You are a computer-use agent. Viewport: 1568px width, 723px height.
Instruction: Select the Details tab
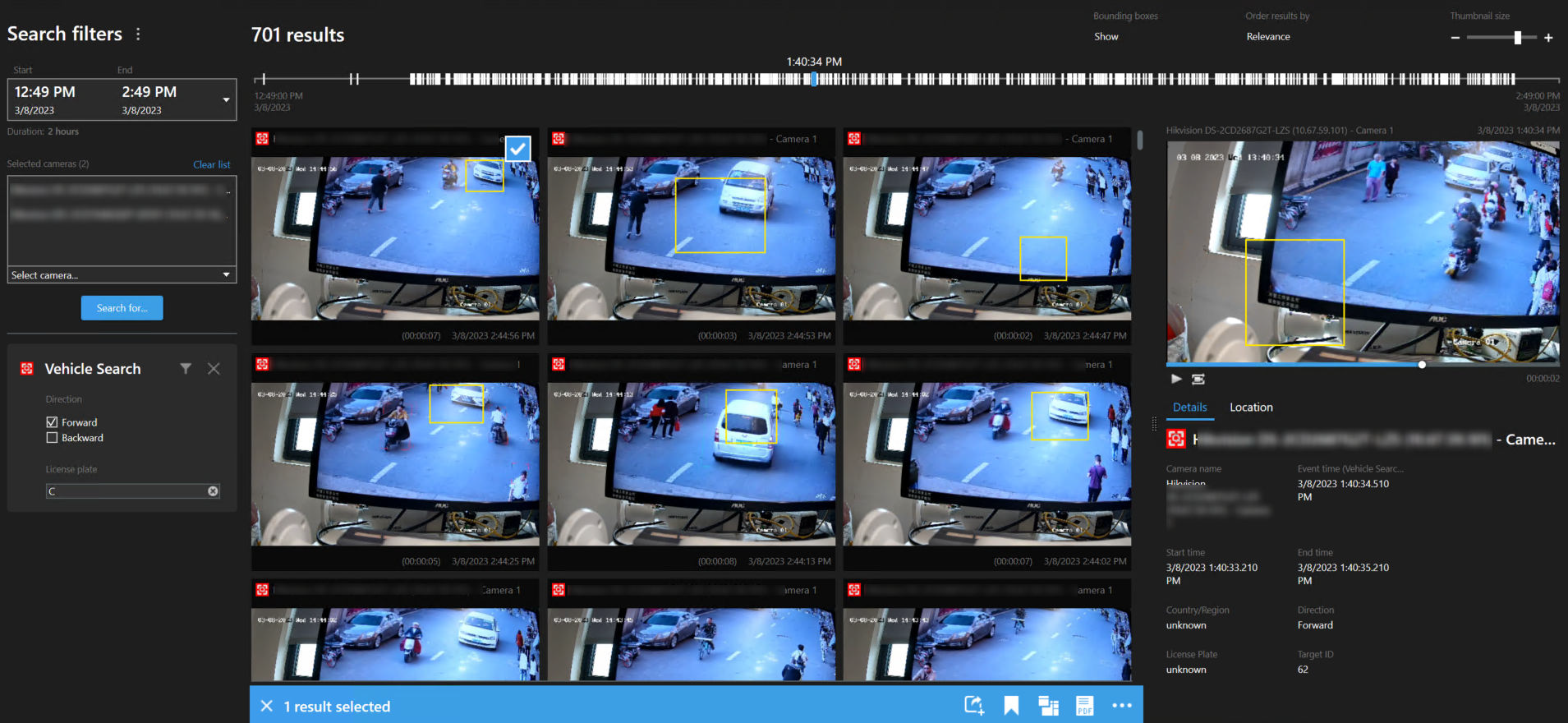1189,408
